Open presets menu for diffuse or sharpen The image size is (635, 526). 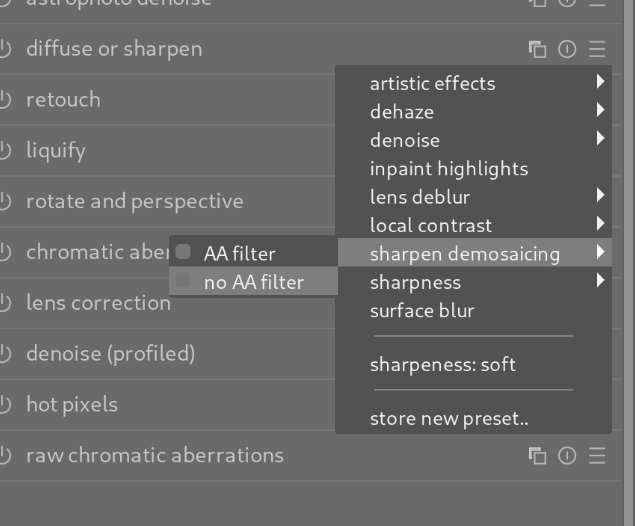pos(597,49)
